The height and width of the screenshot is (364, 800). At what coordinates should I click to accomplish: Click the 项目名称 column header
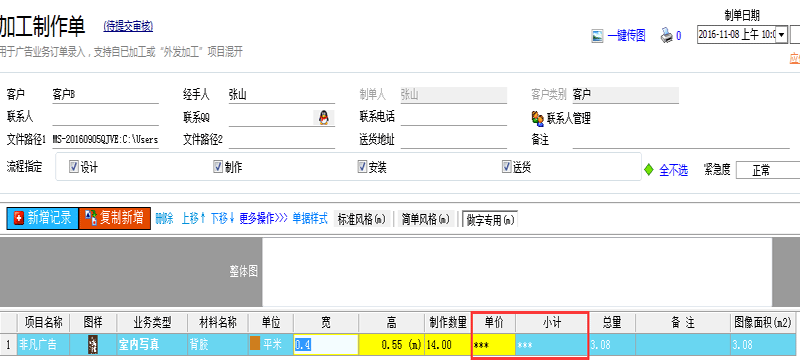coord(44,323)
